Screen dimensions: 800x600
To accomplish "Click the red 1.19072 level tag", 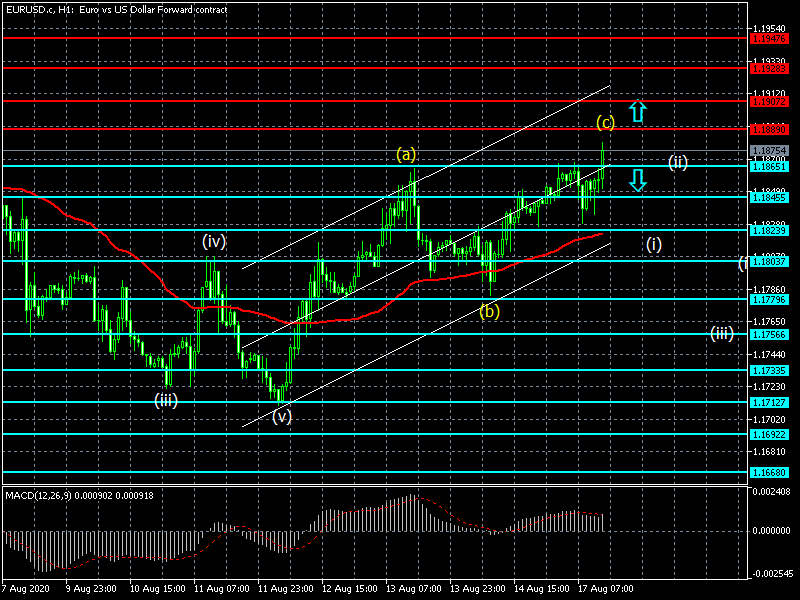I will [x=769, y=102].
